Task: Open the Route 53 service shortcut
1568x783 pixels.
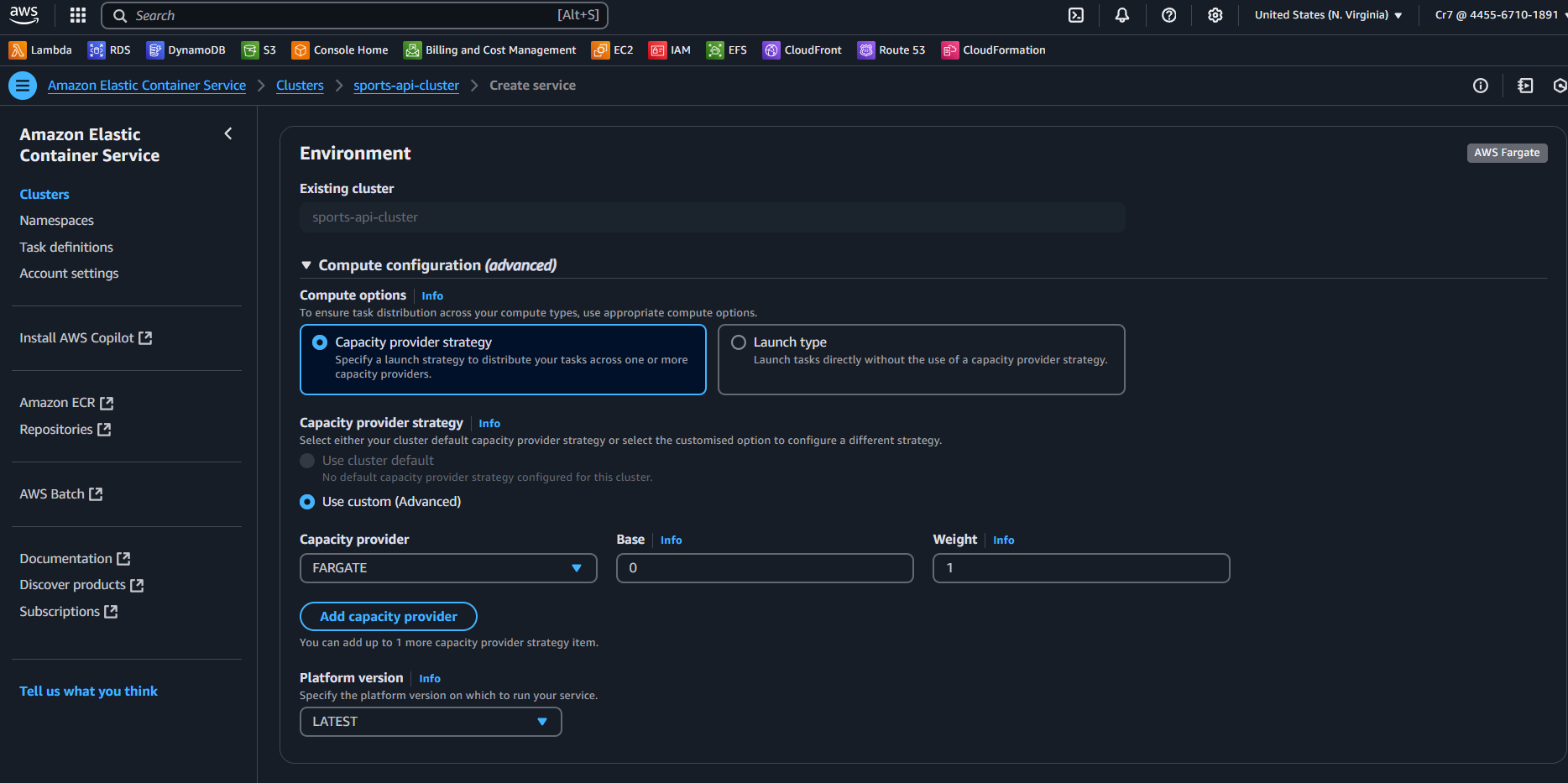Action: (x=891, y=50)
